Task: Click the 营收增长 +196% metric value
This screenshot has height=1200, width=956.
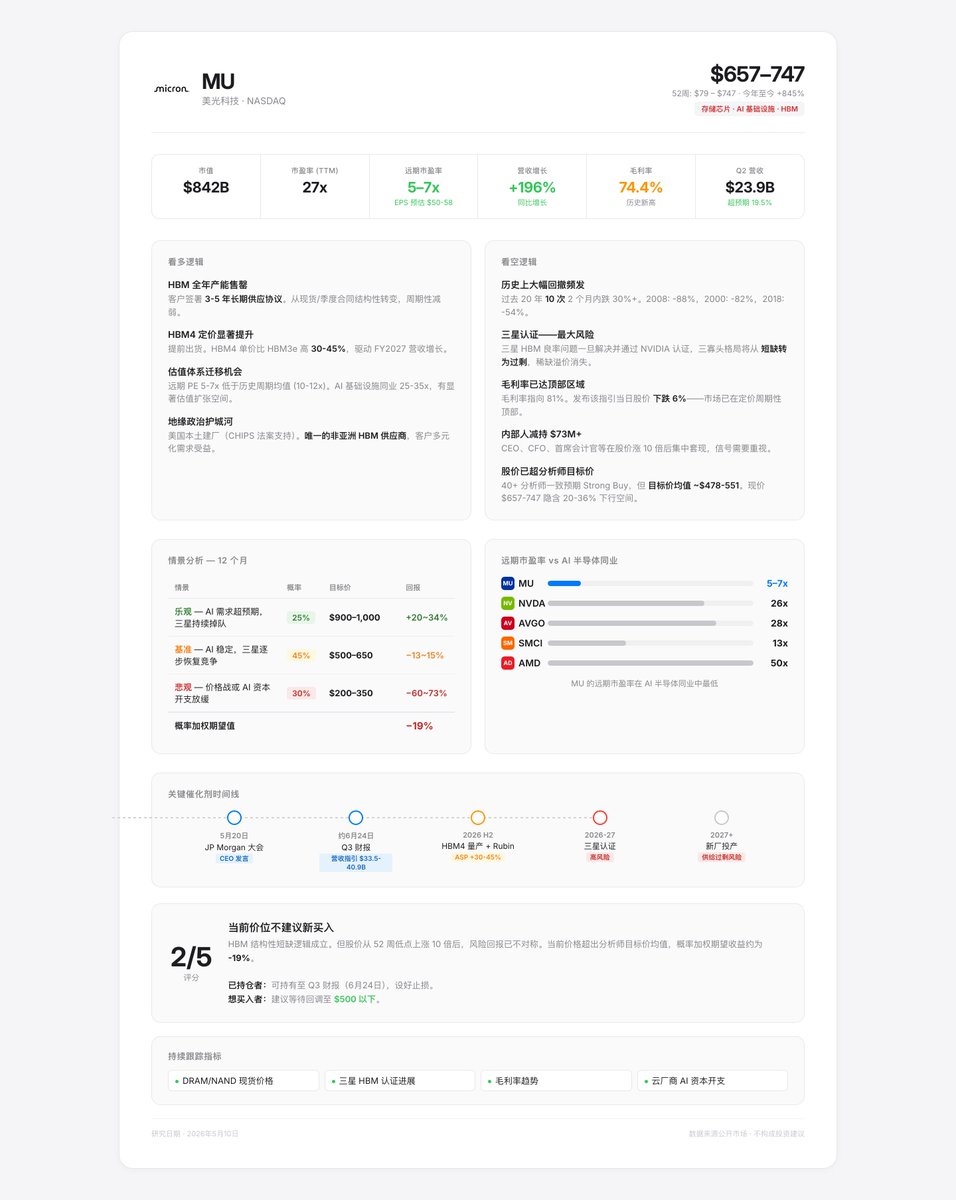Action: click(532, 187)
